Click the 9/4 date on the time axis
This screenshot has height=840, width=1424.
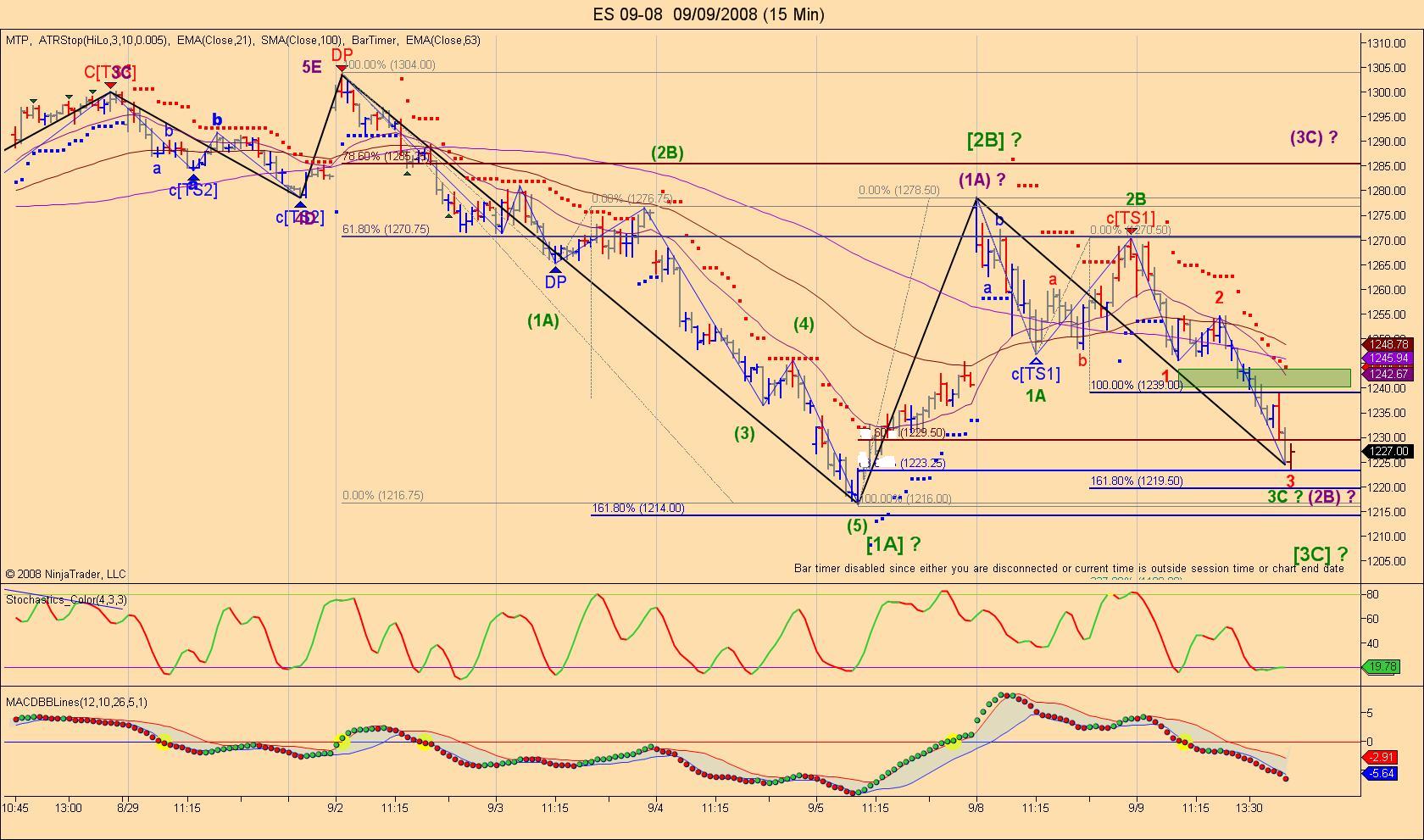pos(656,808)
